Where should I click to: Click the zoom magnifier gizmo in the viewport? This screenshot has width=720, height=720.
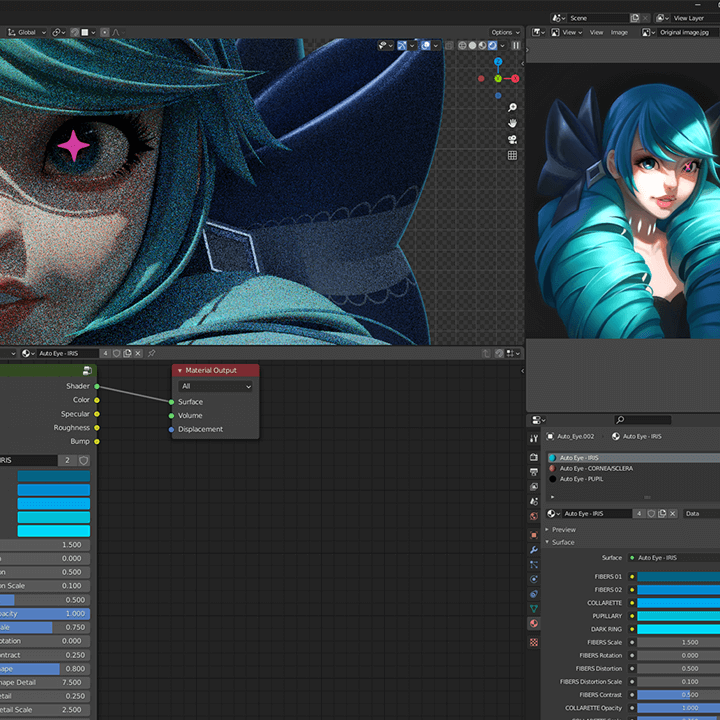[512, 107]
